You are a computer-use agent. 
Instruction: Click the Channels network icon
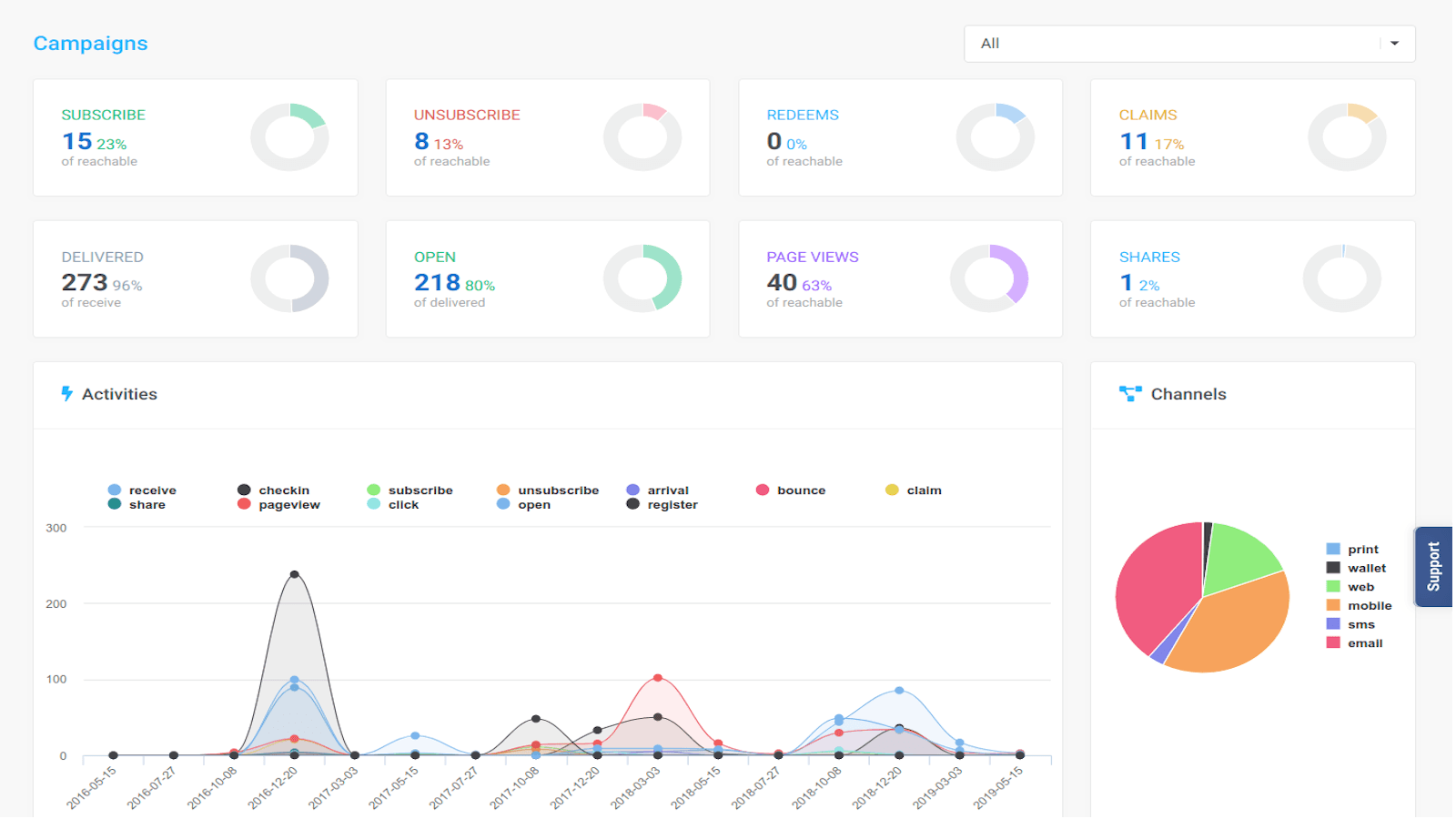[x=1130, y=394]
